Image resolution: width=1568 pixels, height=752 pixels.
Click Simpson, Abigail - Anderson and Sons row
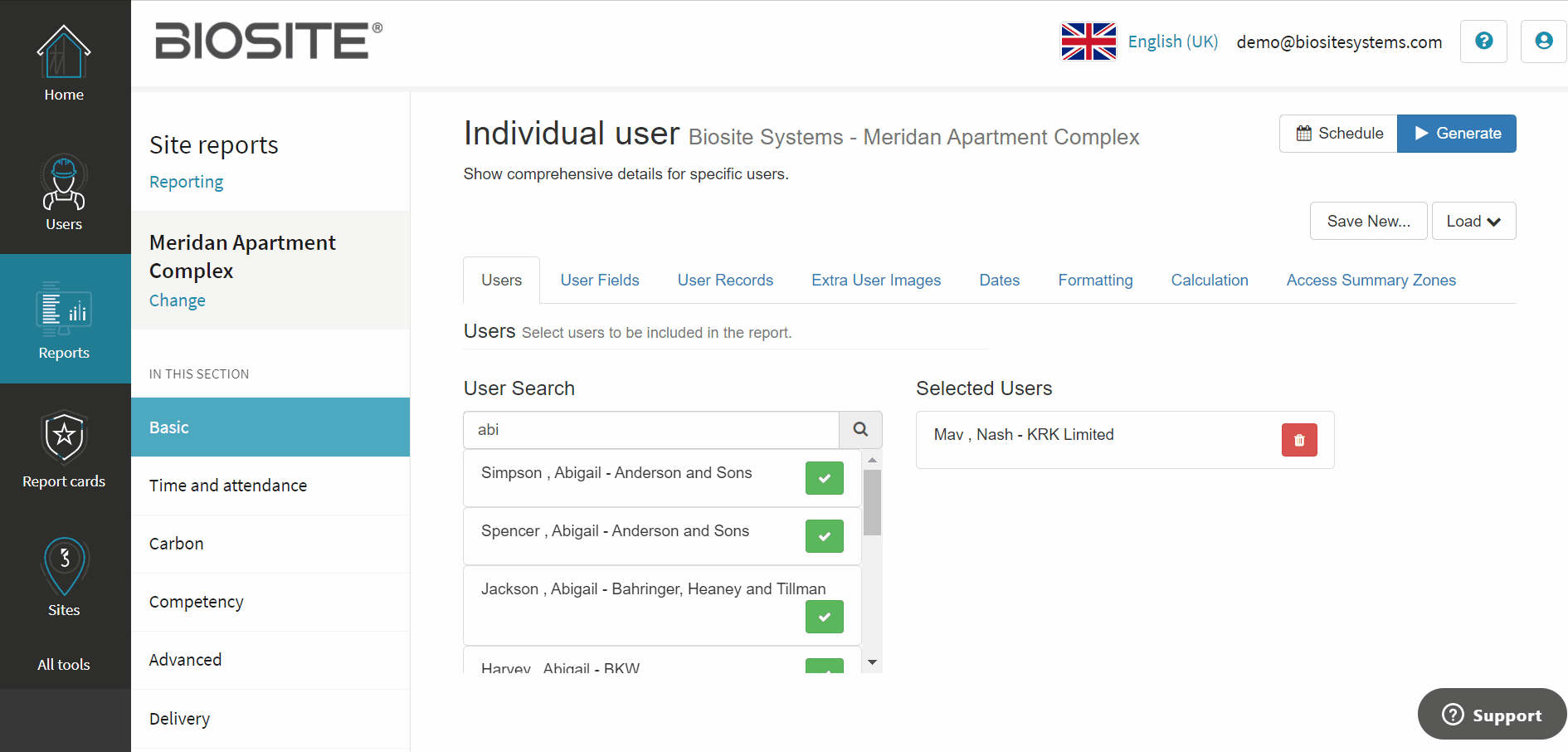662,478
